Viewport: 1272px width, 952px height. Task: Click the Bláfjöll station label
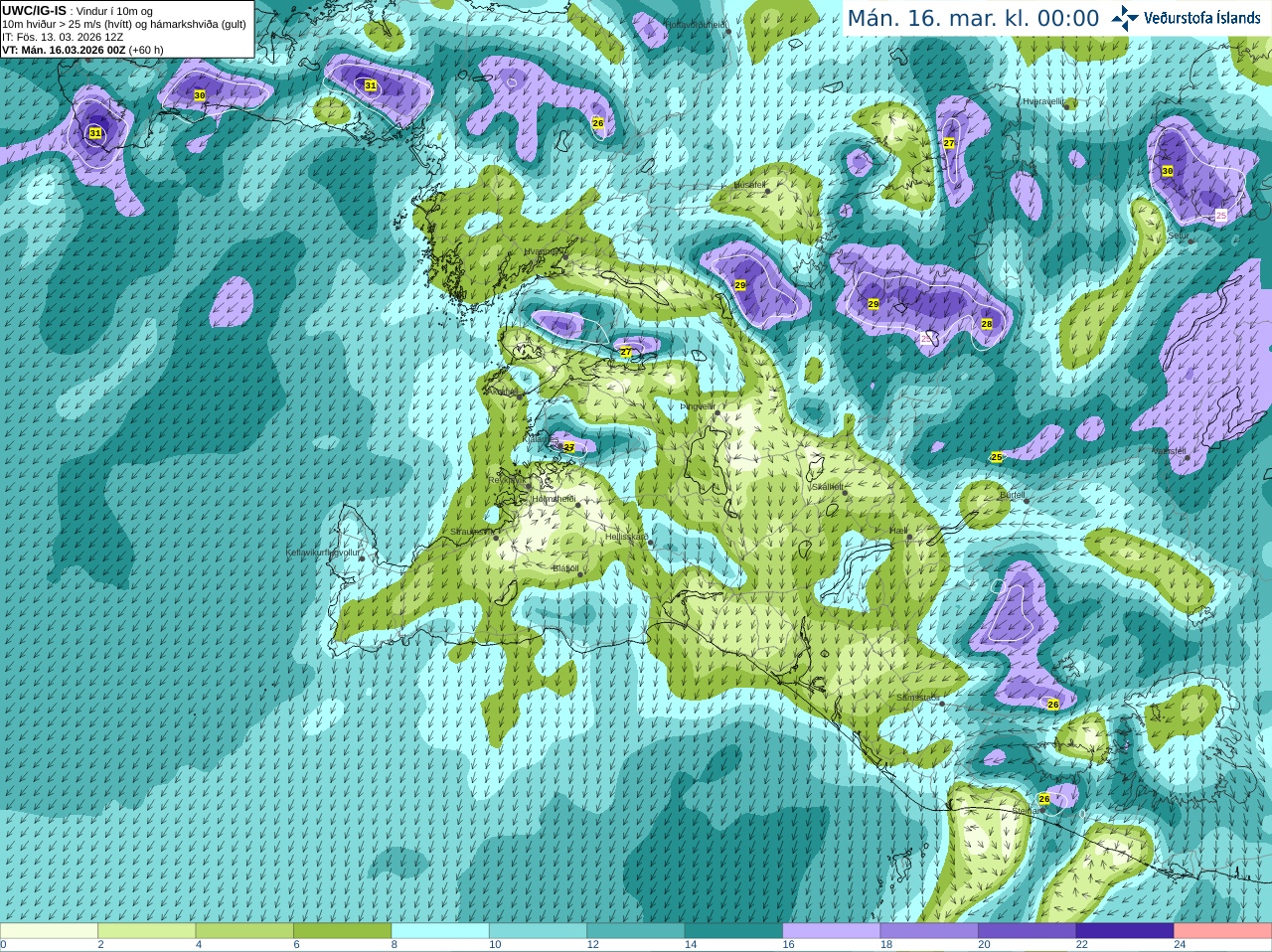click(x=565, y=568)
